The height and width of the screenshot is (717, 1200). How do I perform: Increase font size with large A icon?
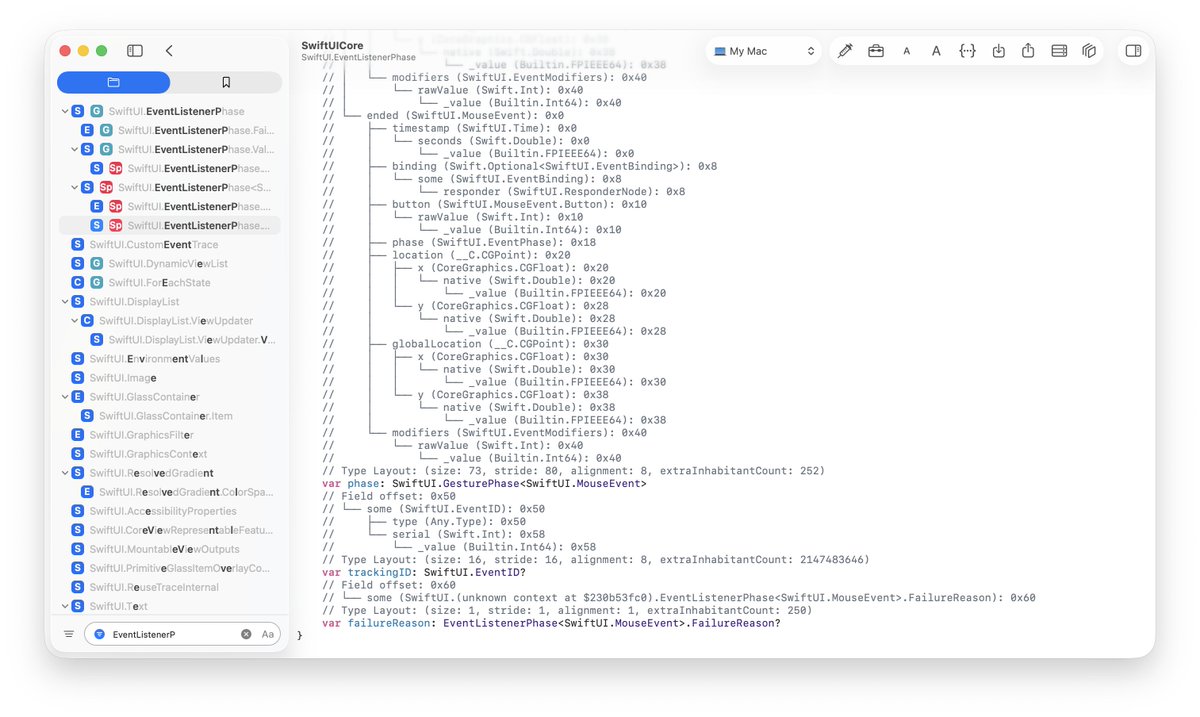pyautogui.click(x=936, y=51)
